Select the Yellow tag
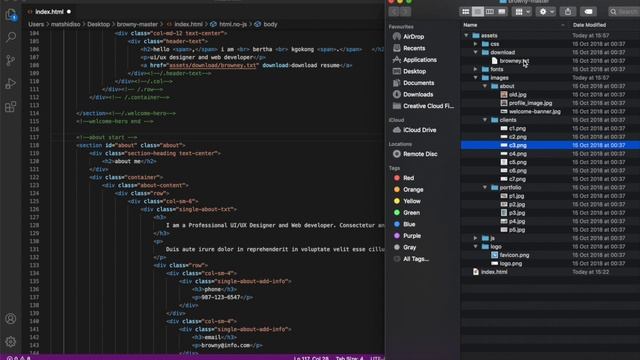Image resolution: width=640 pixels, height=360 pixels. 411,201
